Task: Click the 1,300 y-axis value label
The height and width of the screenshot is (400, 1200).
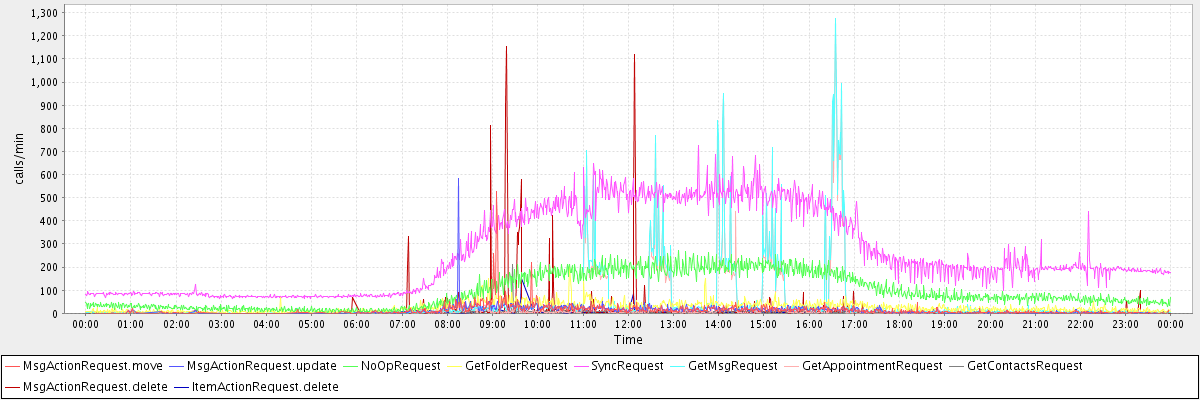Action: point(44,13)
